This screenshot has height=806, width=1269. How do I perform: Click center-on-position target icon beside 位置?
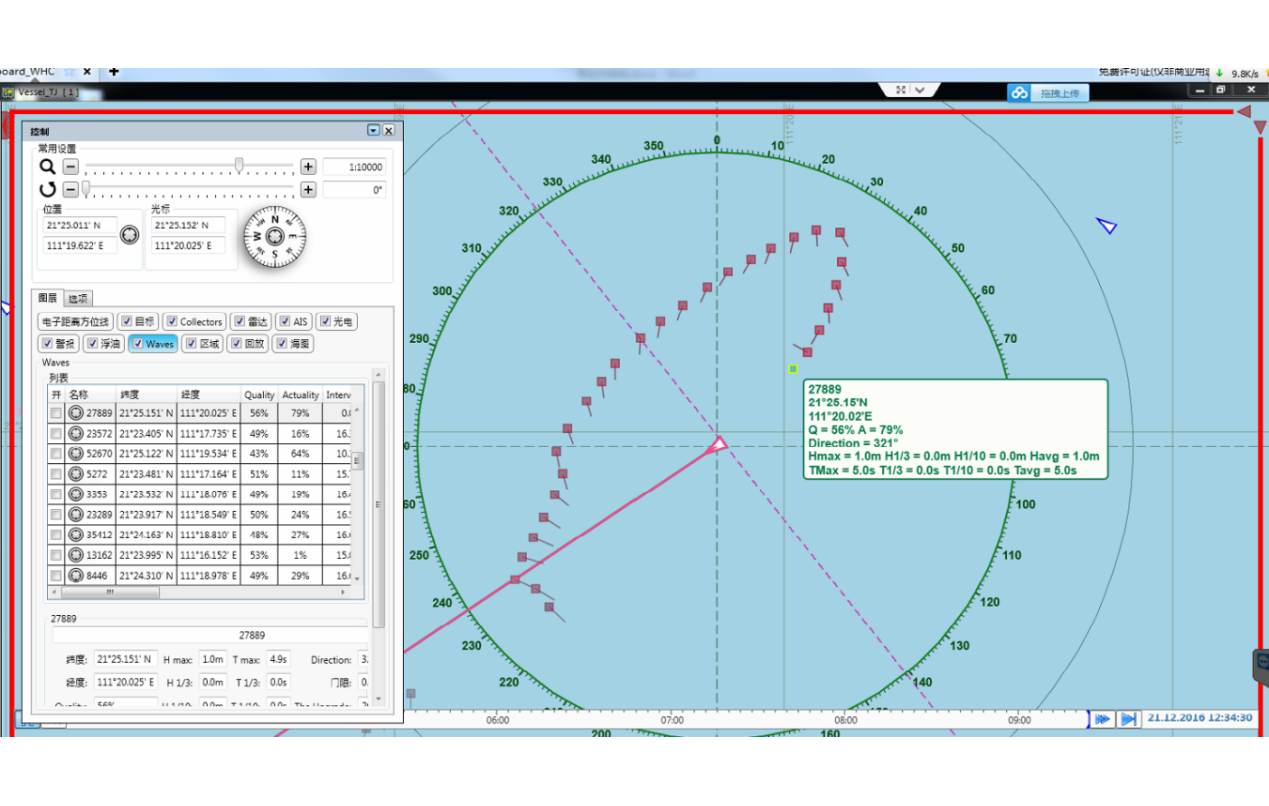pyautogui.click(x=129, y=235)
